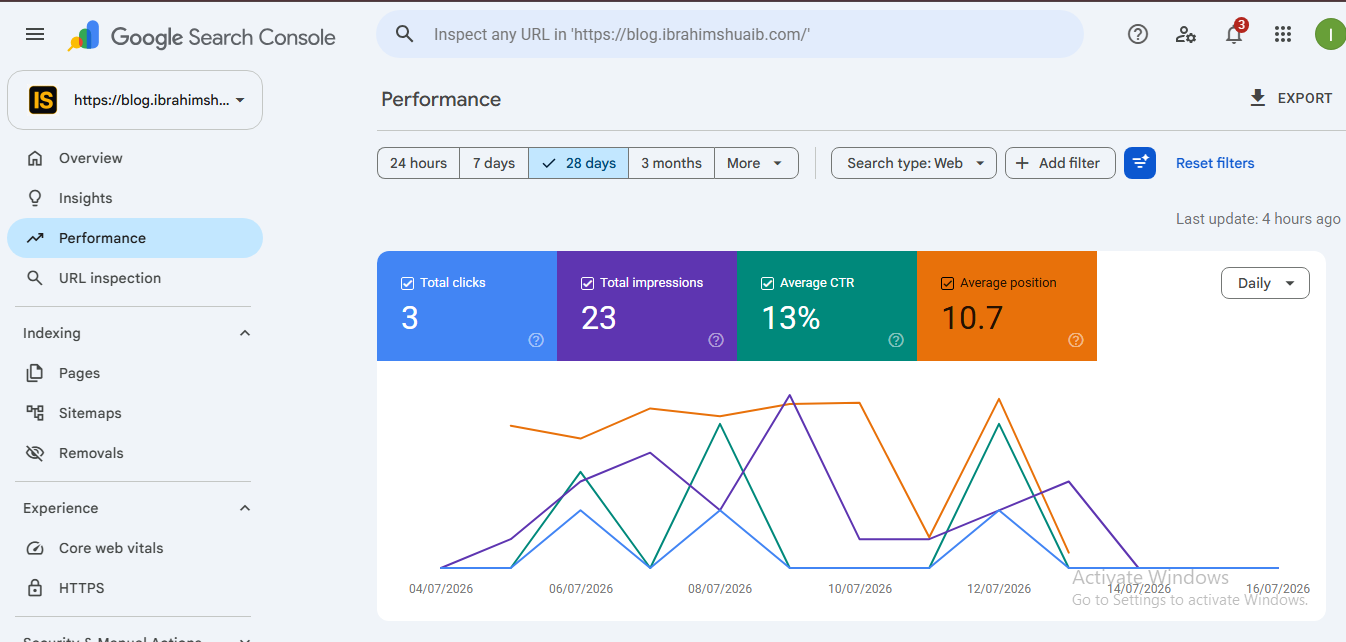Screen dimensions: 1346x642
Task: Click the Total clicks blue card value 3
Action: 409,318
